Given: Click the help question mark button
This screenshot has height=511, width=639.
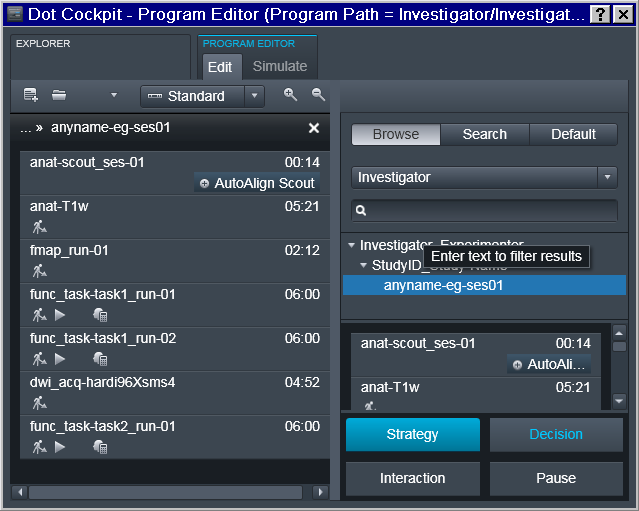Looking at the screenshot, I should [600, 15].
